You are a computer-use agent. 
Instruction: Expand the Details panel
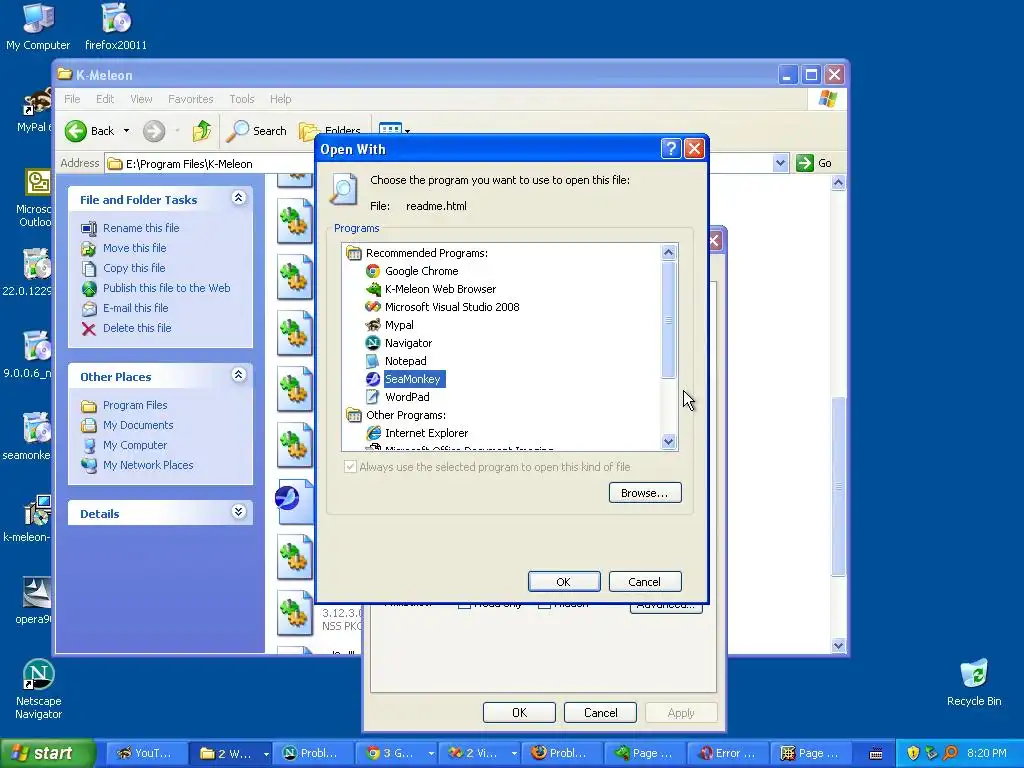pyautogui.click(x=238, y=512)
